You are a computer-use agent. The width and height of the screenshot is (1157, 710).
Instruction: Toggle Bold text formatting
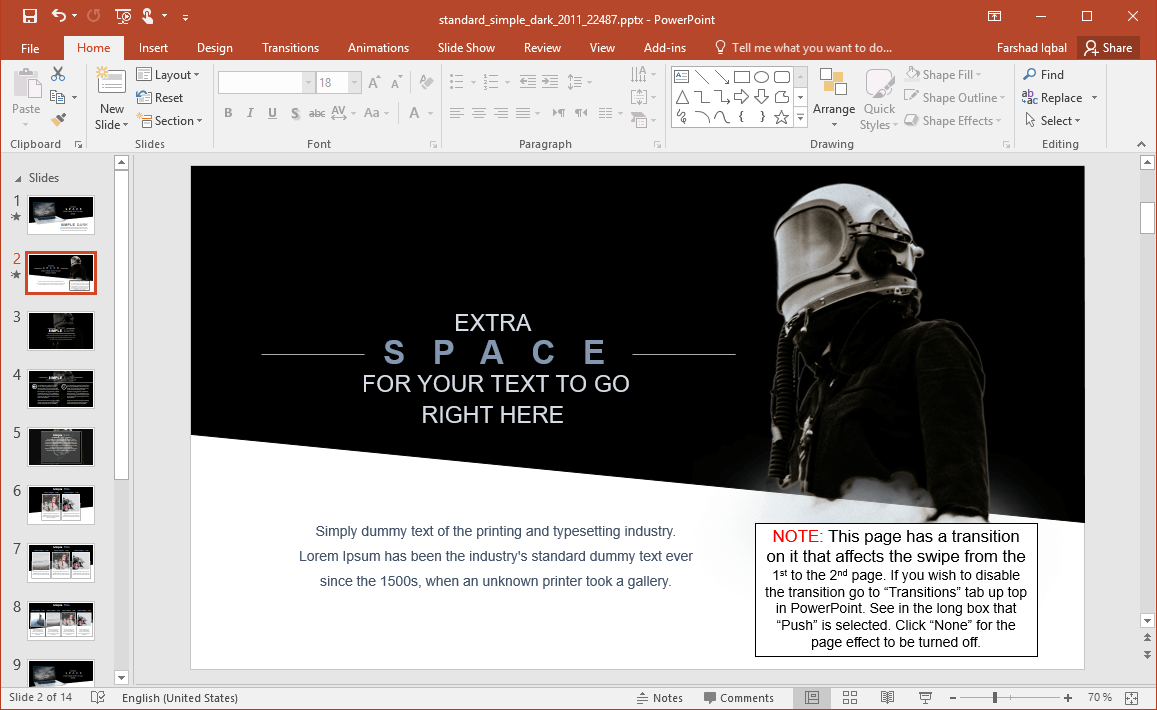(228, 113)
